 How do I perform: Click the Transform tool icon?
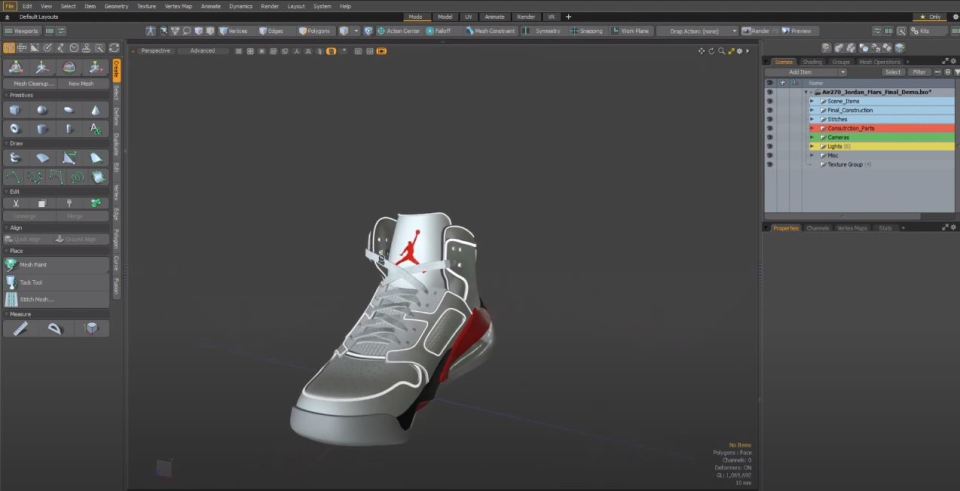[x=16, y=67]
